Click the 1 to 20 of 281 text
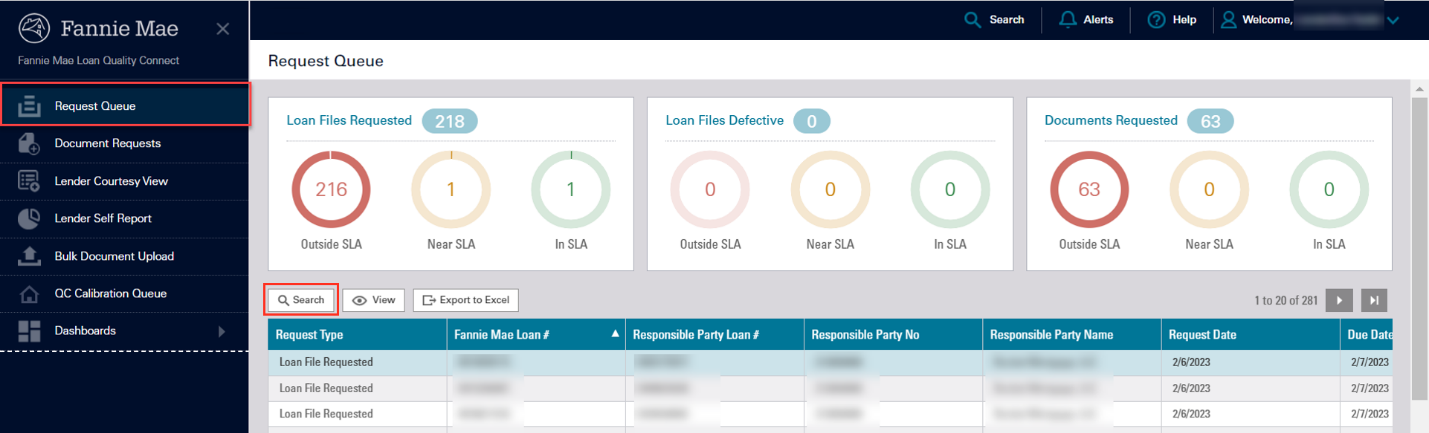This screenshot has height=433, width=1429. coord(1286,300)
